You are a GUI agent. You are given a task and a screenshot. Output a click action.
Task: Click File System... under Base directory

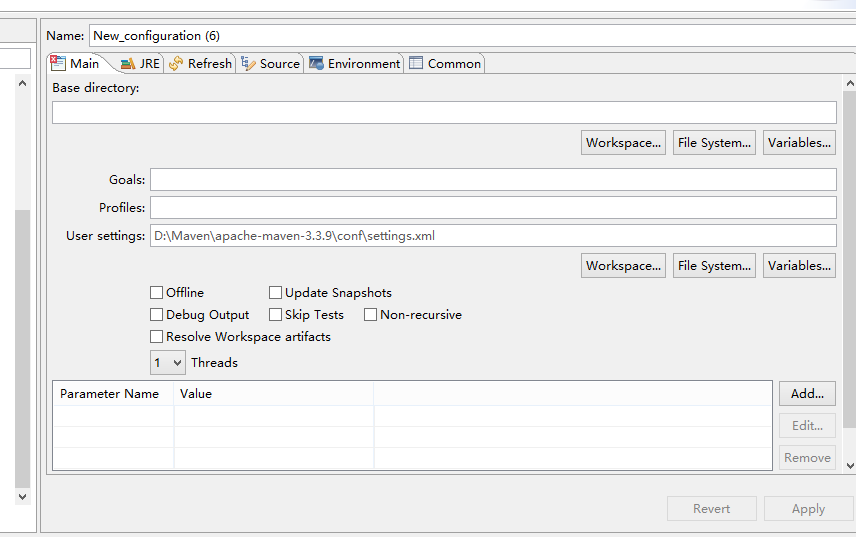pyautogui.click(x=714, y=142)
